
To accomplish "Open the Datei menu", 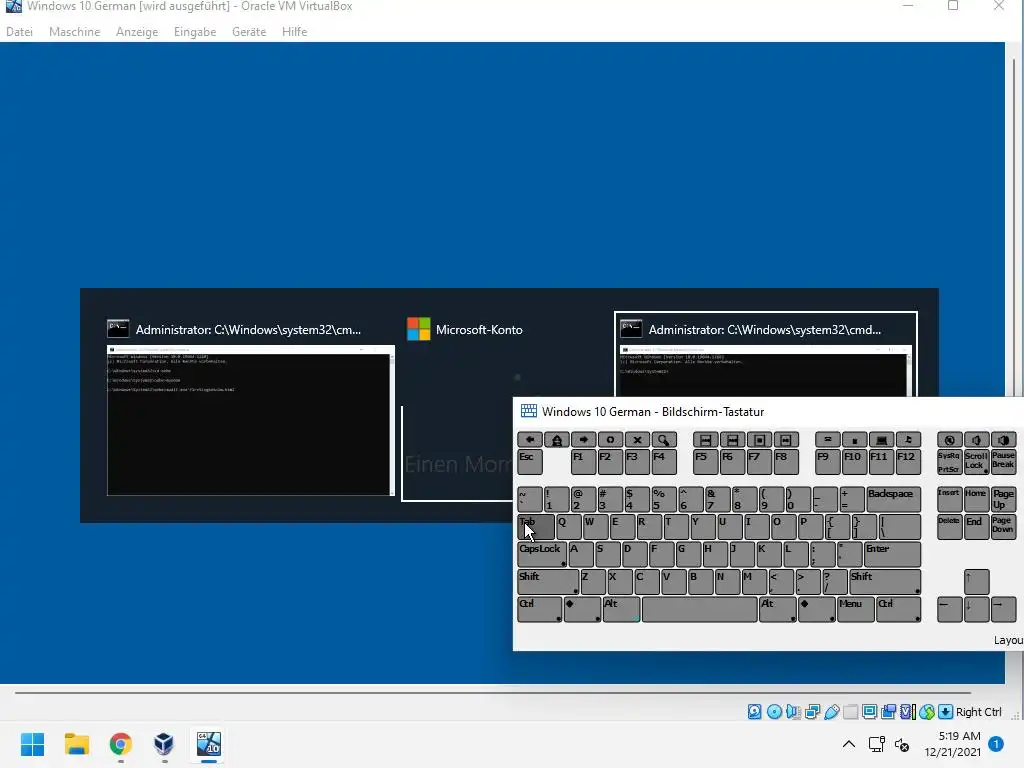I will 20,31.
